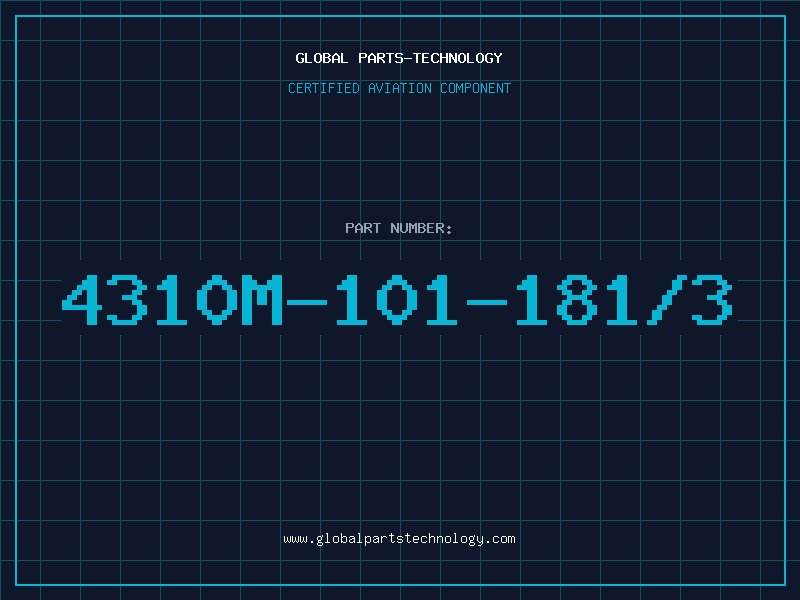The image size is (800, 600).
Task: Select the part number 4310M-101-181/3
Action: pyautogui.click(x=397, y=300)
